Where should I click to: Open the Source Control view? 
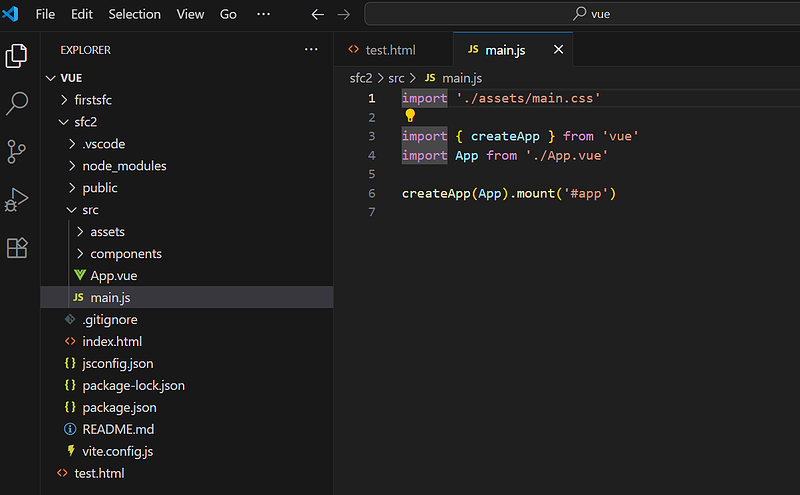17,151
